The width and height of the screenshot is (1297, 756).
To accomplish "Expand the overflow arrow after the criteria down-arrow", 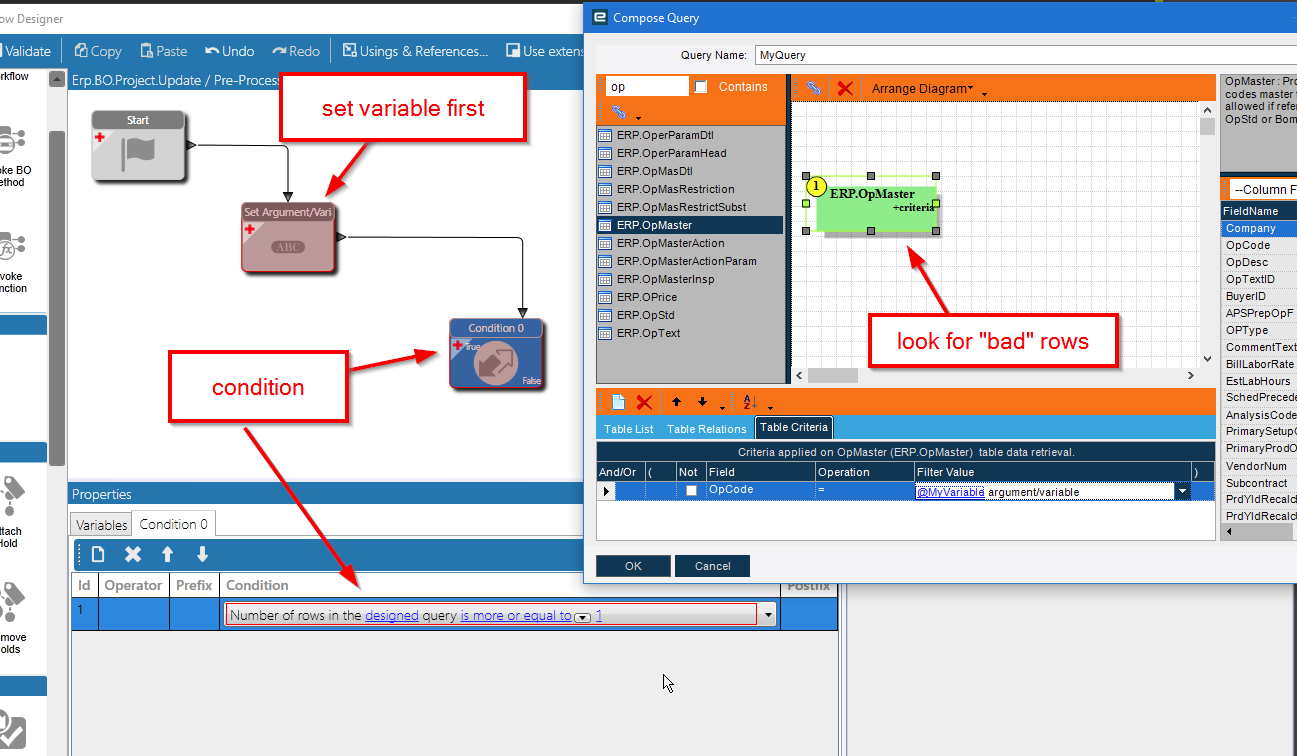I will click(722, 408).
